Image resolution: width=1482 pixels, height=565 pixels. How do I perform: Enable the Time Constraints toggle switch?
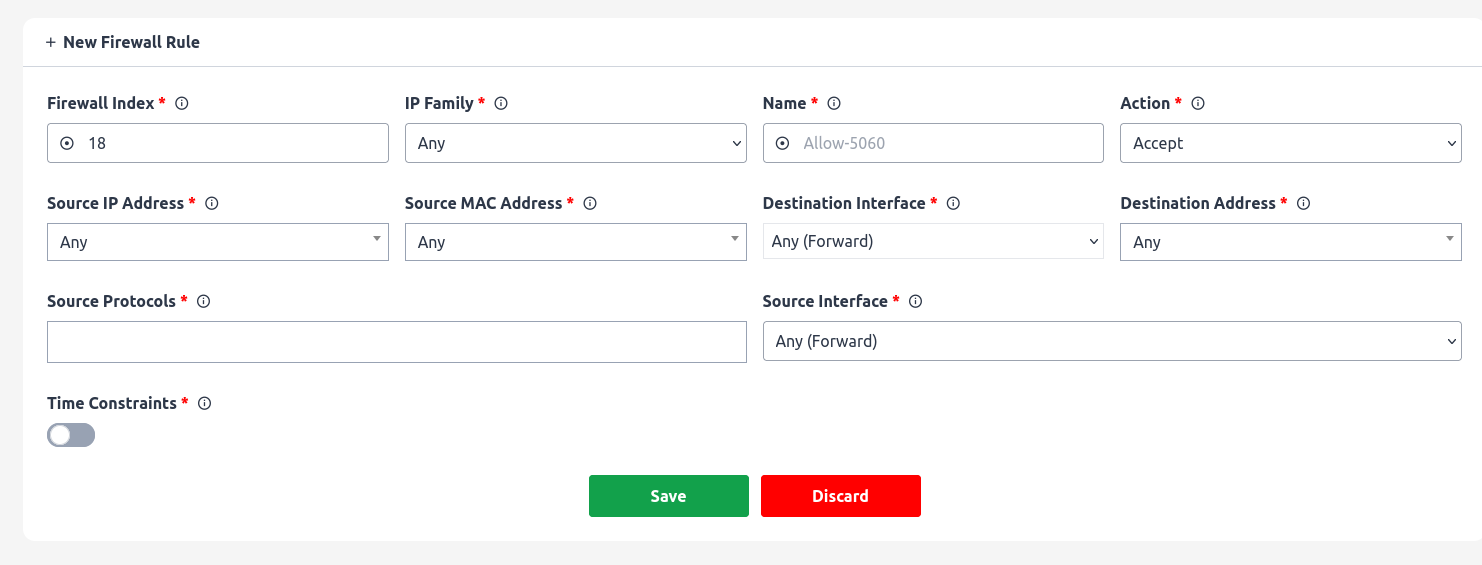coord(71,435)
